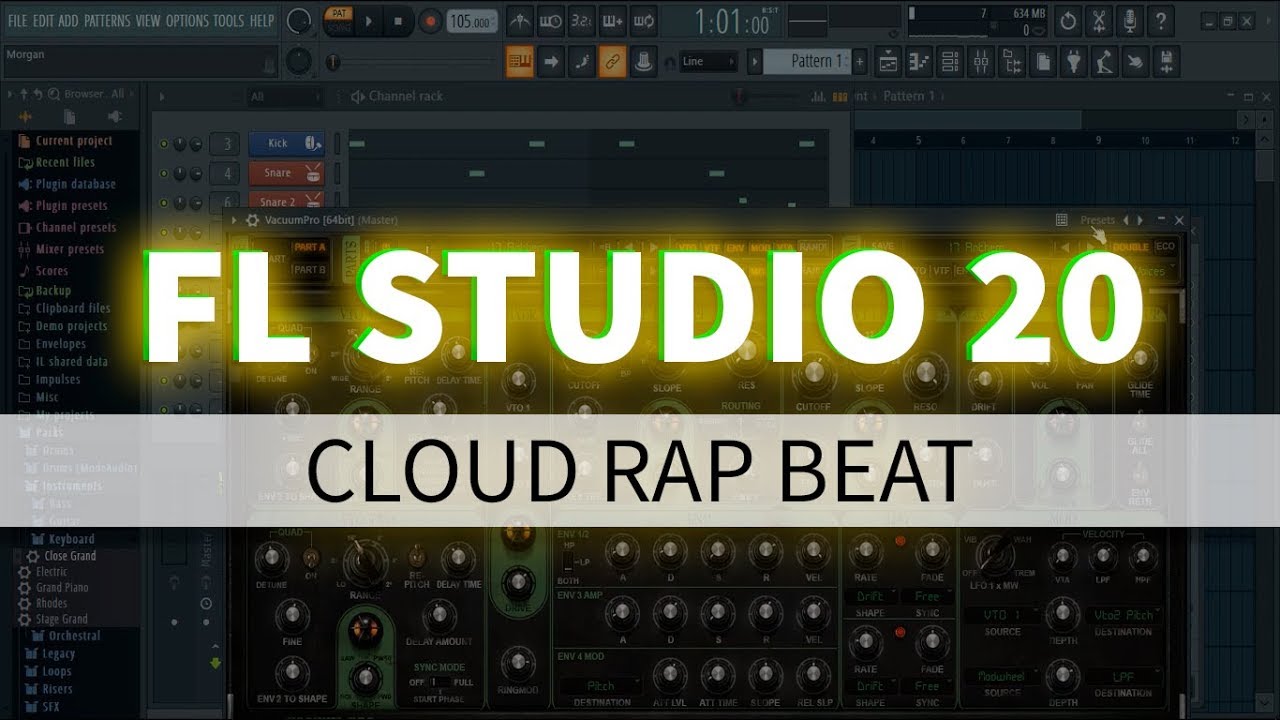
Task: Expand the Orchestral browser folder
Action: 66,635
